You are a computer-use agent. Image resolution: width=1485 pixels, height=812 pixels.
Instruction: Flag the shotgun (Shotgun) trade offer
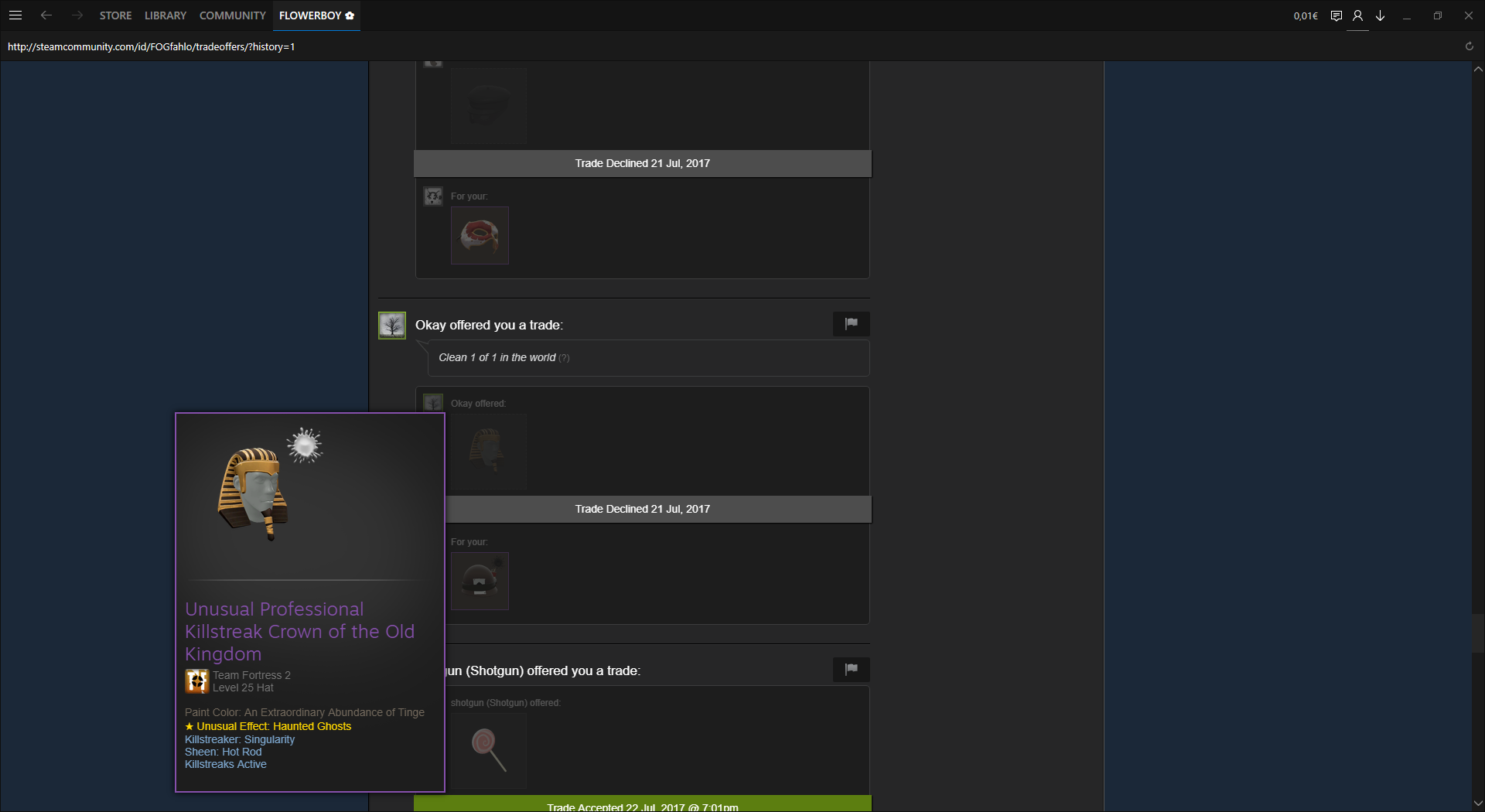pos(851,670)
